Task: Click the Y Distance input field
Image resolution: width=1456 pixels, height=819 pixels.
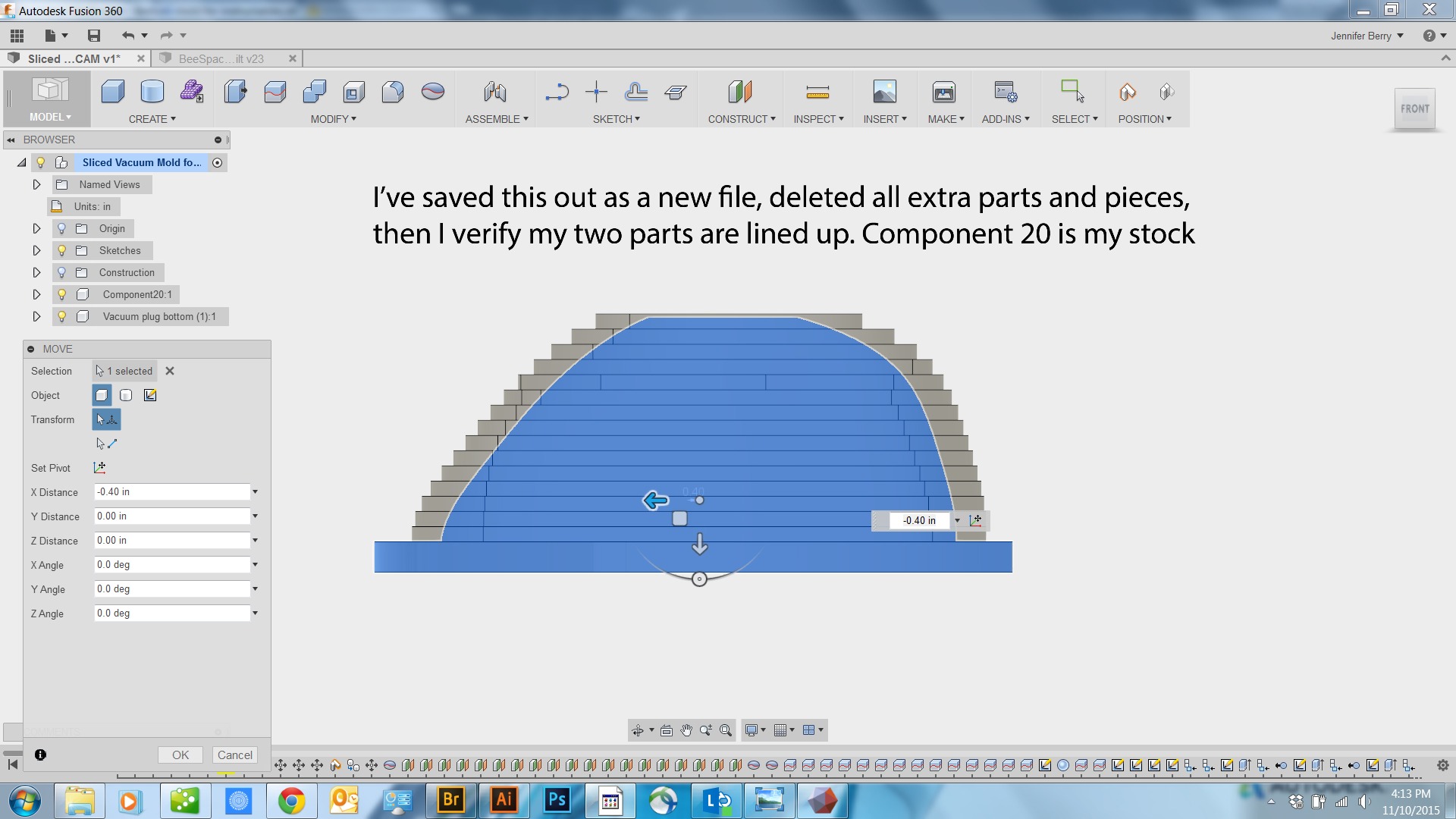Action: point(171,516)
